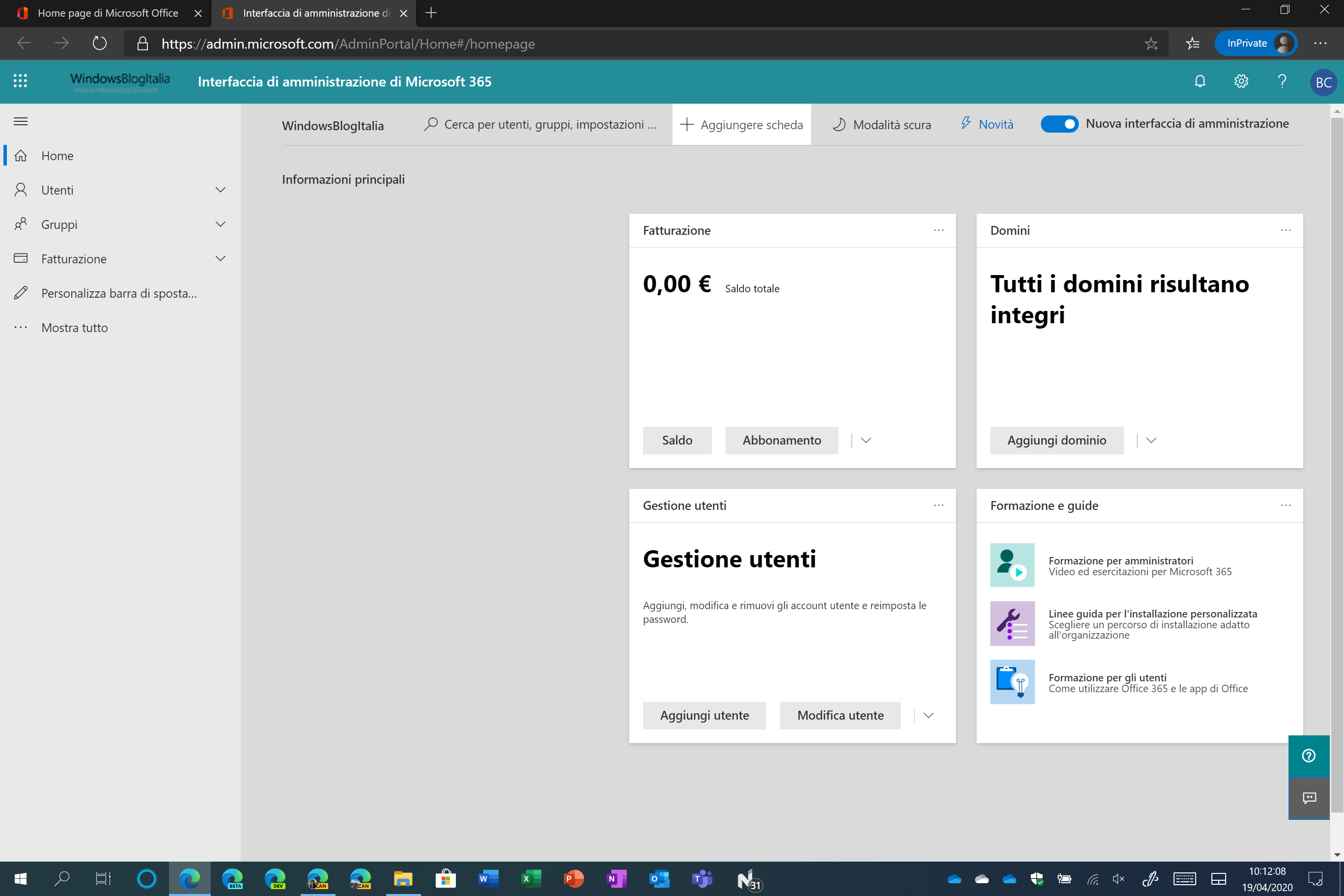Open Domini card more options ellipsis
The width and height of the screenshot is (1344, 896).
[x=1286, y=230]
